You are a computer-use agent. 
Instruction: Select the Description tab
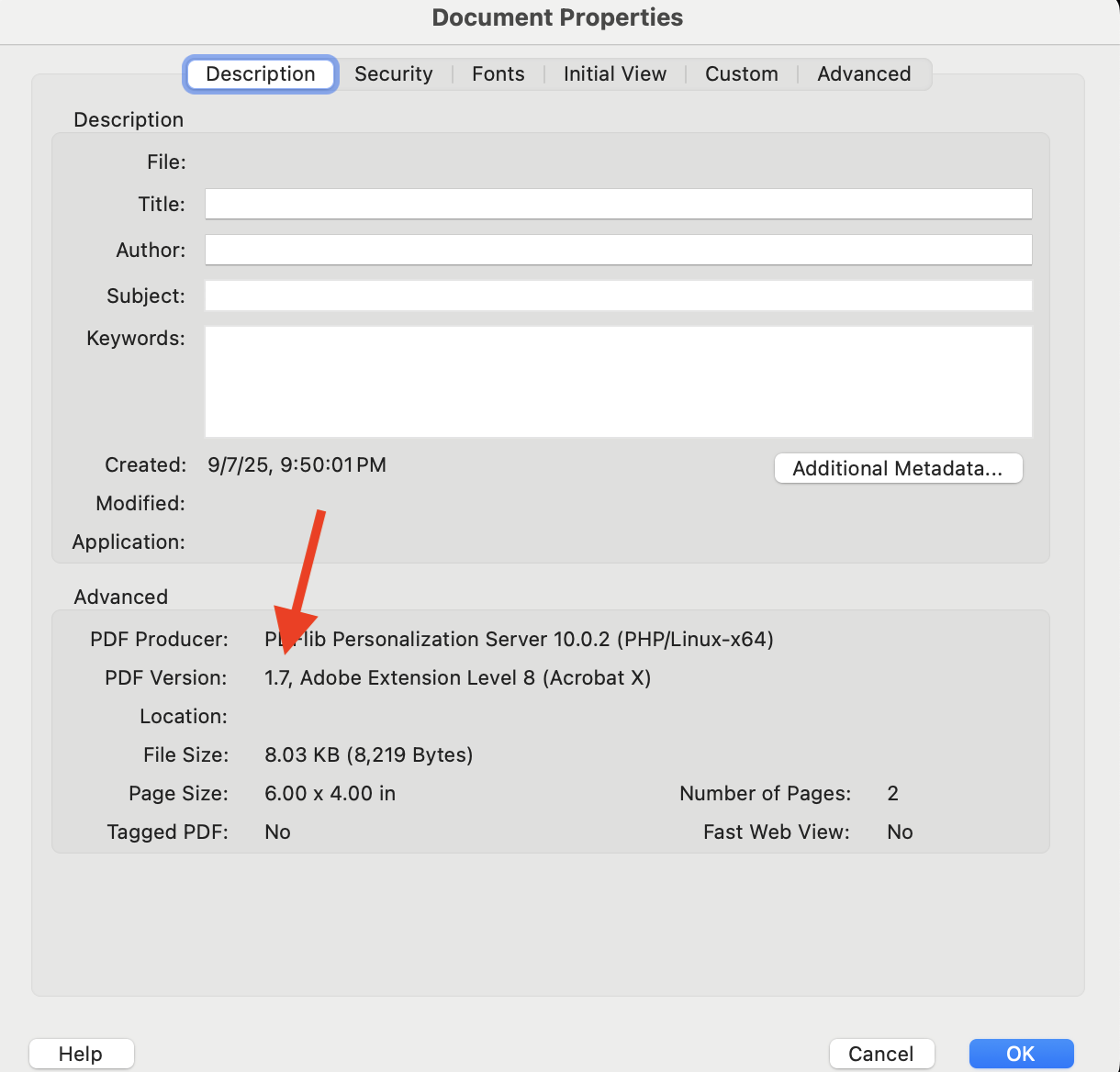point(261,74)
